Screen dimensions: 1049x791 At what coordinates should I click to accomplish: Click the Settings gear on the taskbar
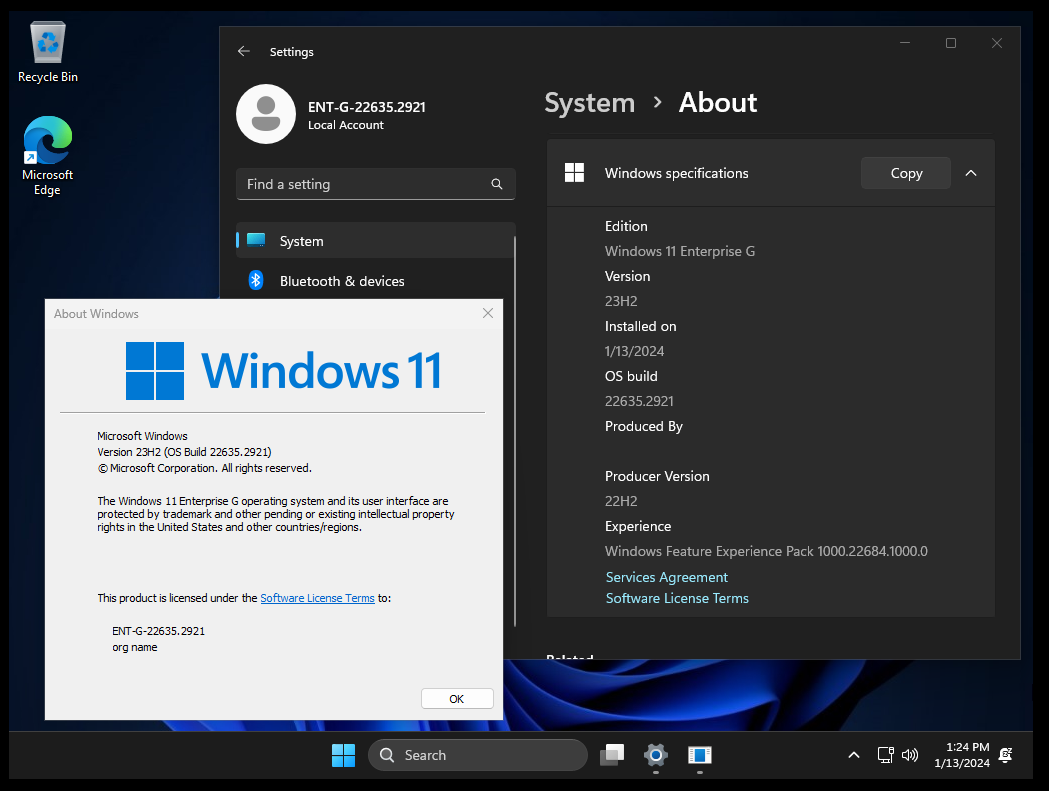tap(656, 755)
